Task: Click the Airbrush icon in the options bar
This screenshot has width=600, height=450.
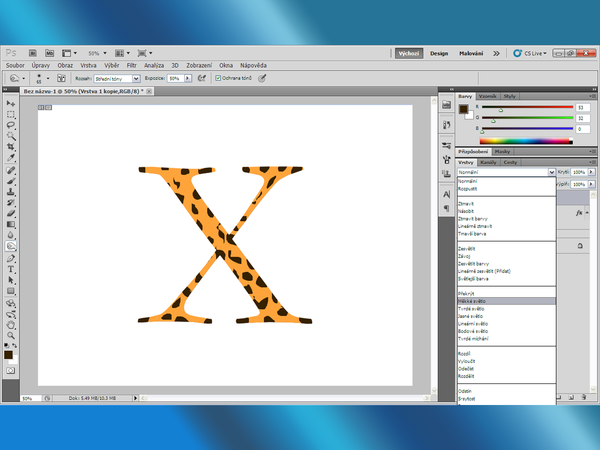Action: [203, 77]
